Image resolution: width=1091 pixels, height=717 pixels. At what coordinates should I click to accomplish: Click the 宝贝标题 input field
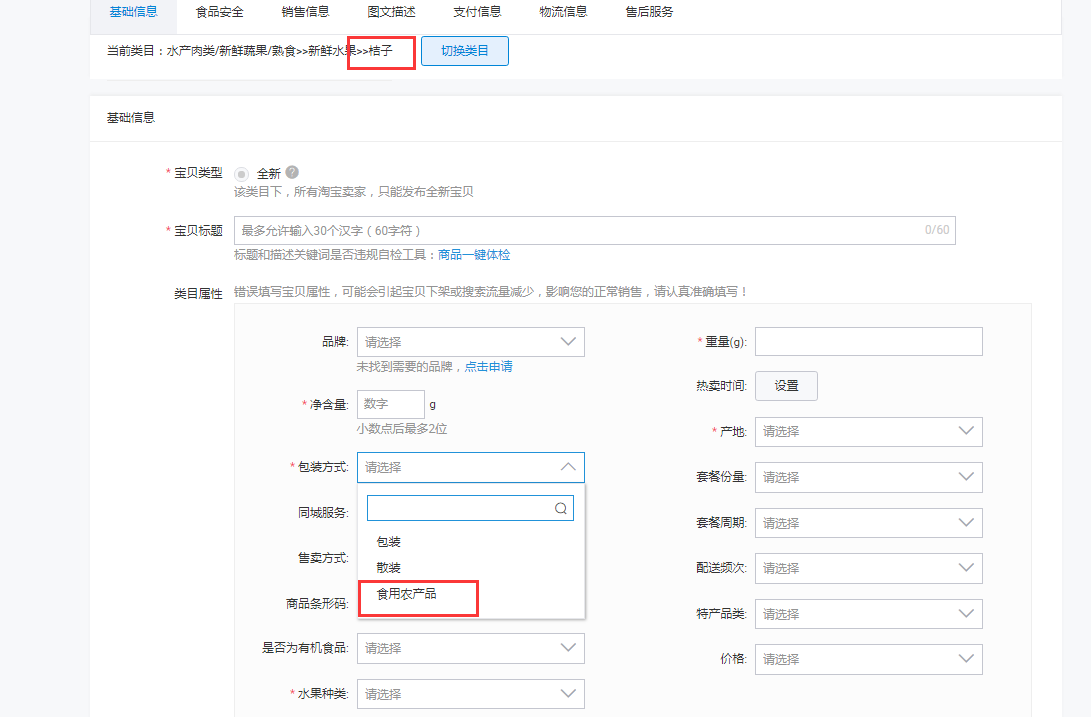coord(580,230)
